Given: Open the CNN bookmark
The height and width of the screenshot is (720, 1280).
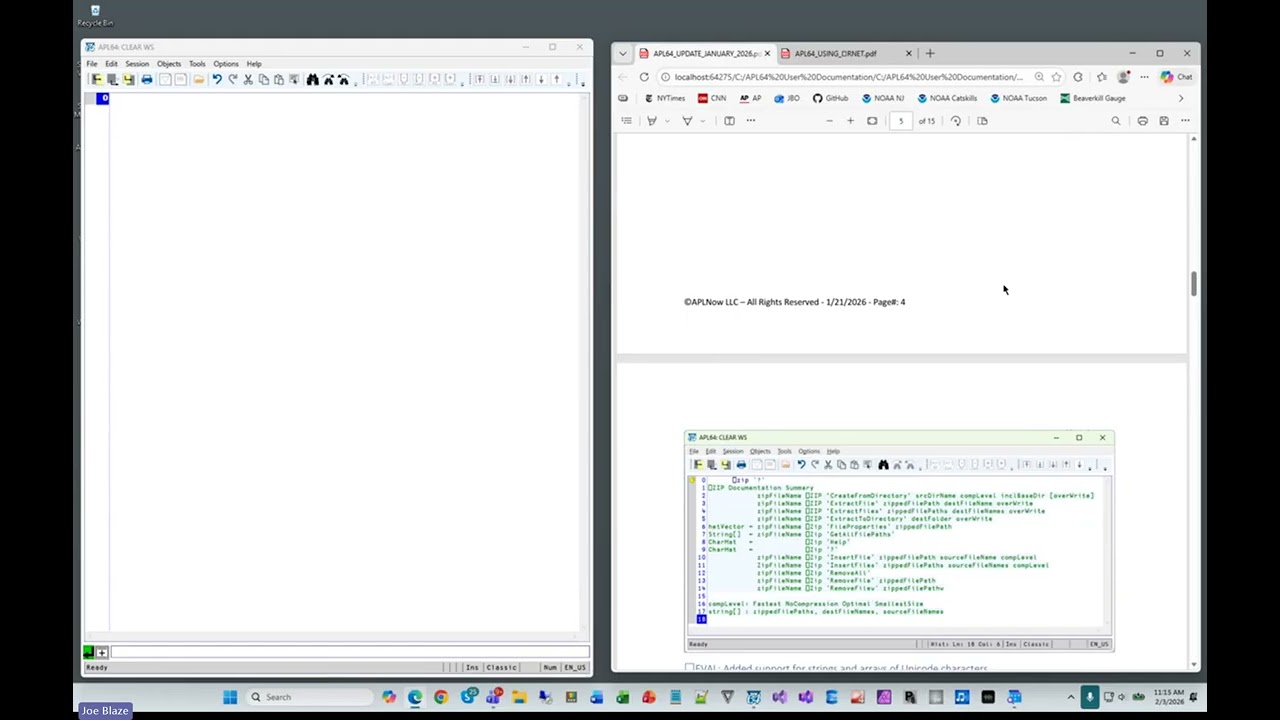Looking at the screenshot, I should (x=712, y=98).
